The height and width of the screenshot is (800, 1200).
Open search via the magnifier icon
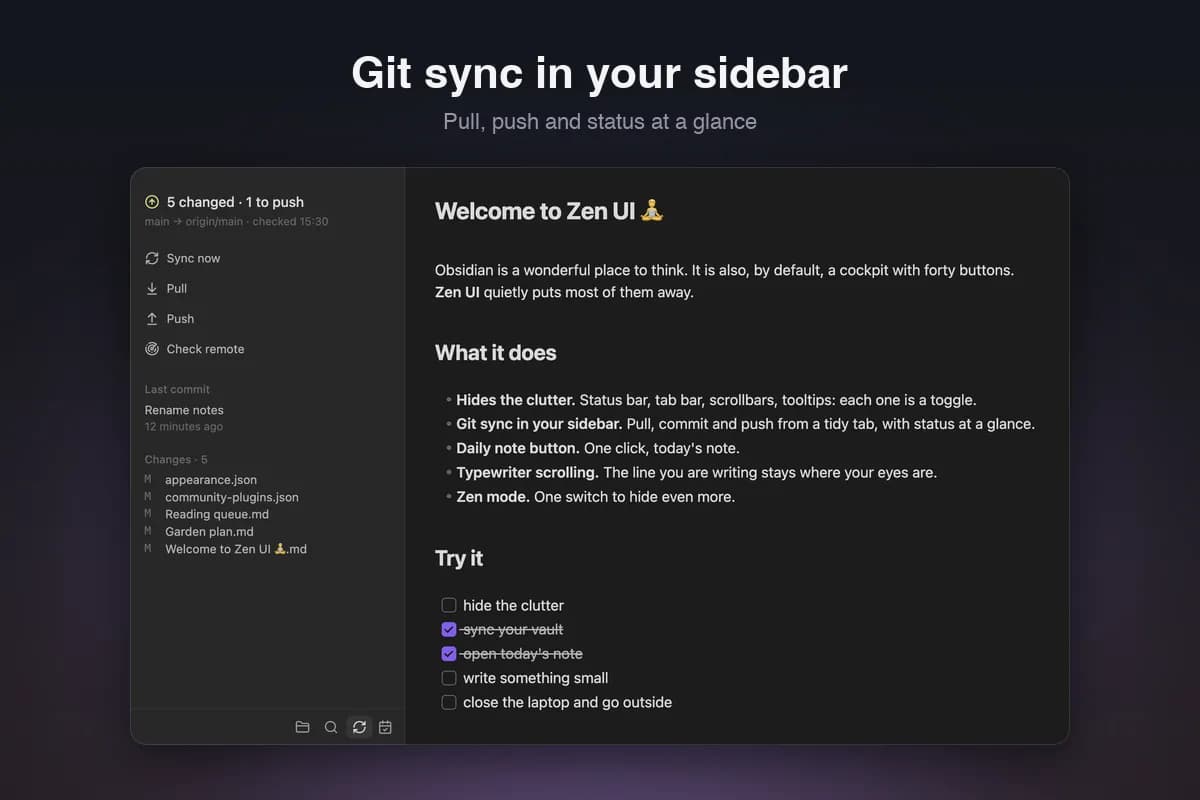tap(331, 727)
